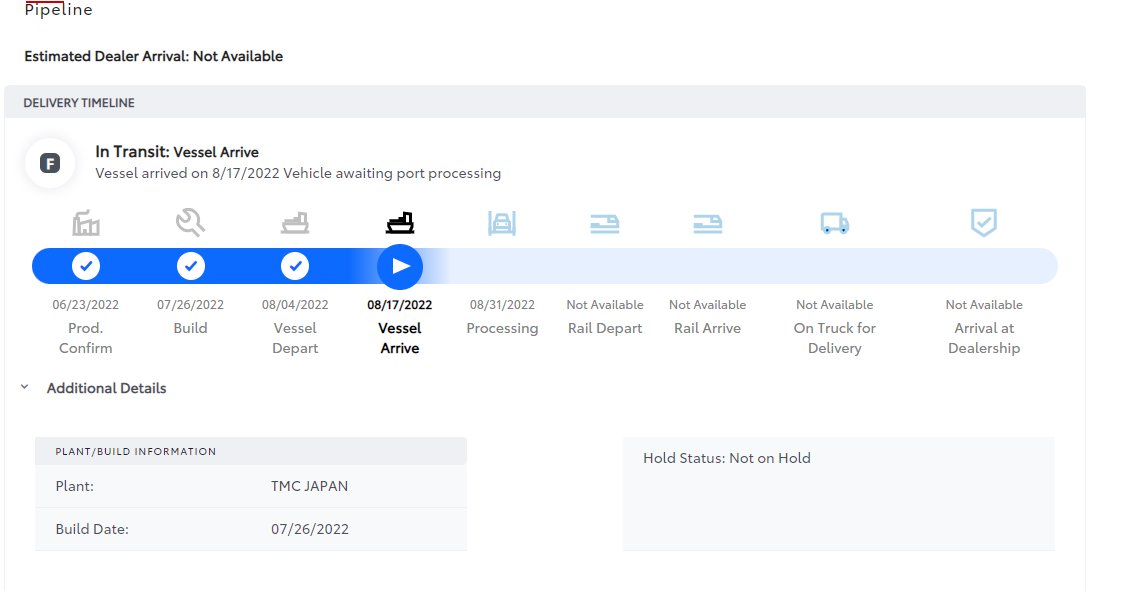Click the Build Date value 07/26/2022

309,529
